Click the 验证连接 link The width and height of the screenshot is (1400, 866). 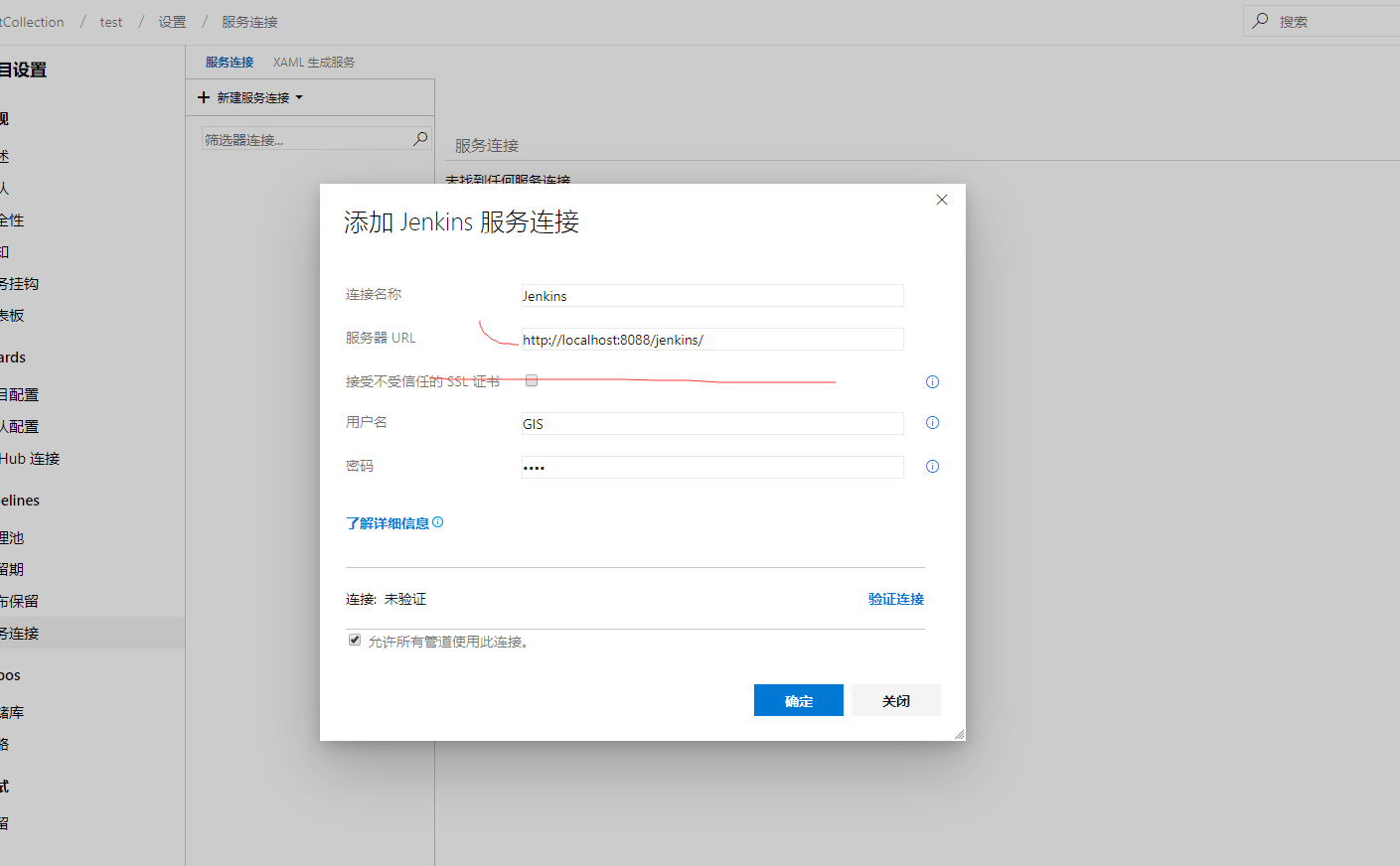pos(895,599)
